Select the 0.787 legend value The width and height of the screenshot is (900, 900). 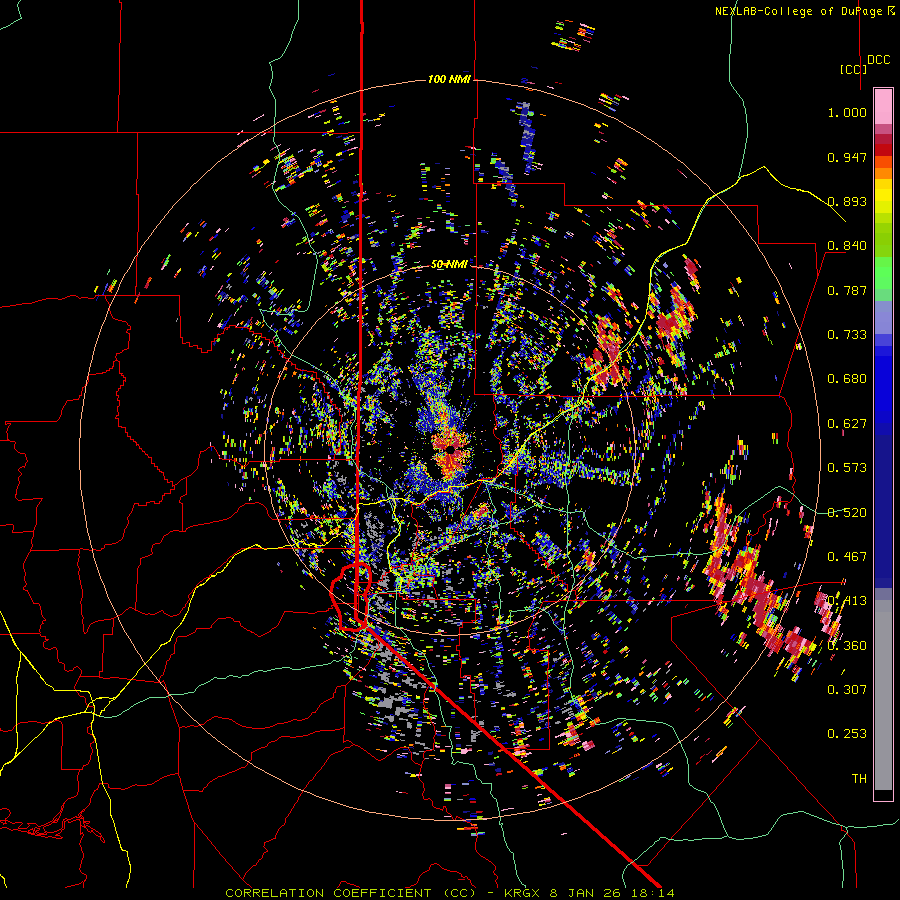tap(847, 290)
